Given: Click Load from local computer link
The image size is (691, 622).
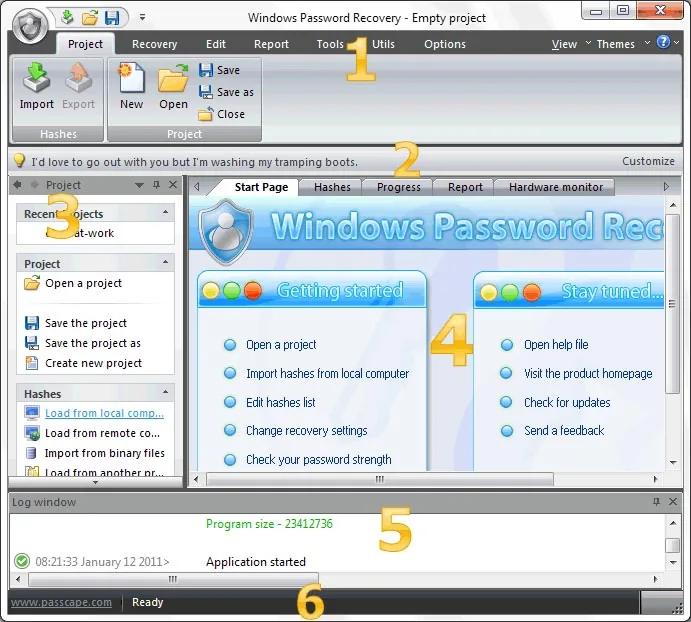Looking at the screenshot, I should pos(104,413).
